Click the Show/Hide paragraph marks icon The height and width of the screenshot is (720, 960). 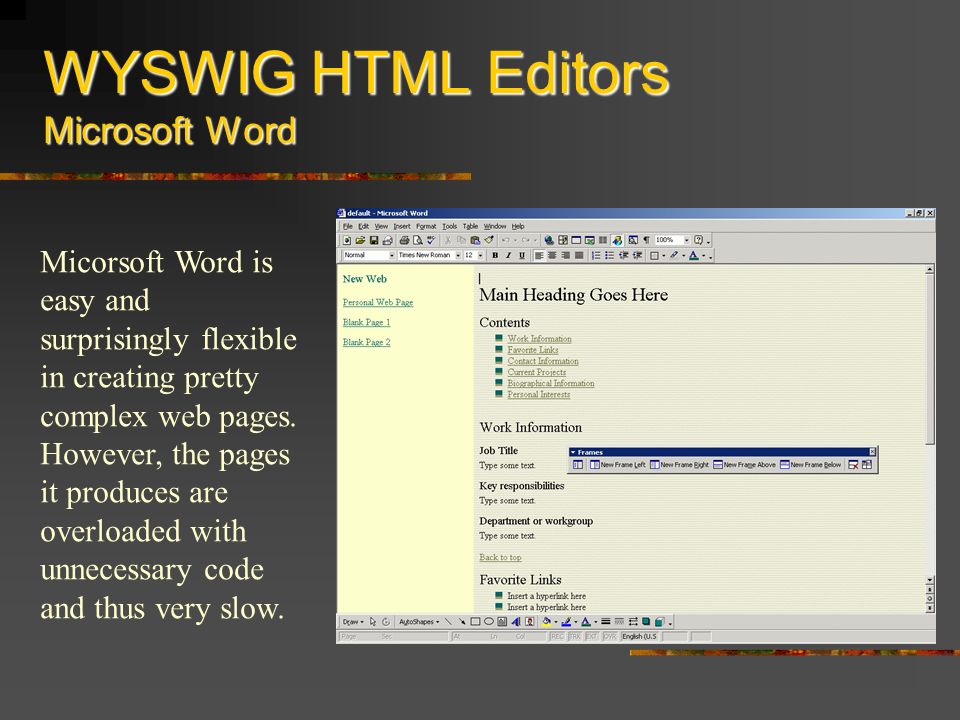(x=646, y=241)
